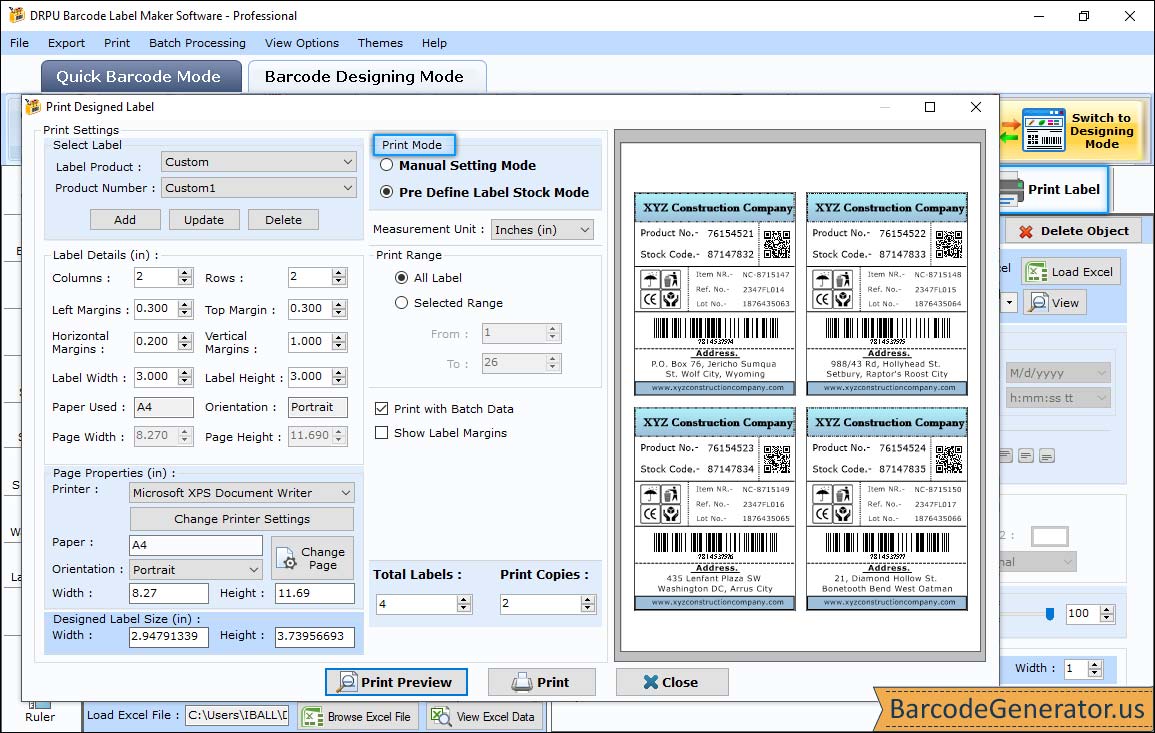Click the Print Preview magnifier icon
The width and height of the screenshot is (1155, 733).
[346, 682]
